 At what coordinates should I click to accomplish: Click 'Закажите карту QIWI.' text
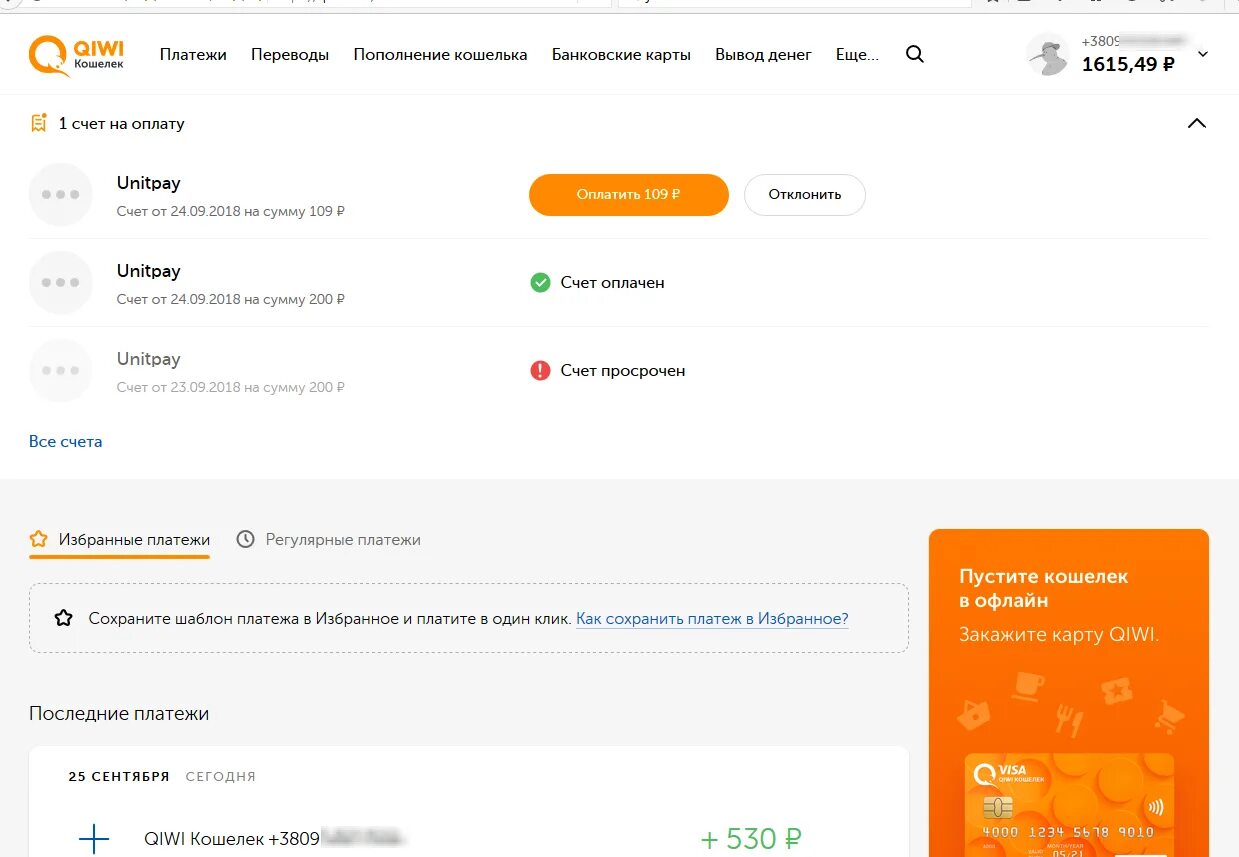click(x=1059, y=634)
